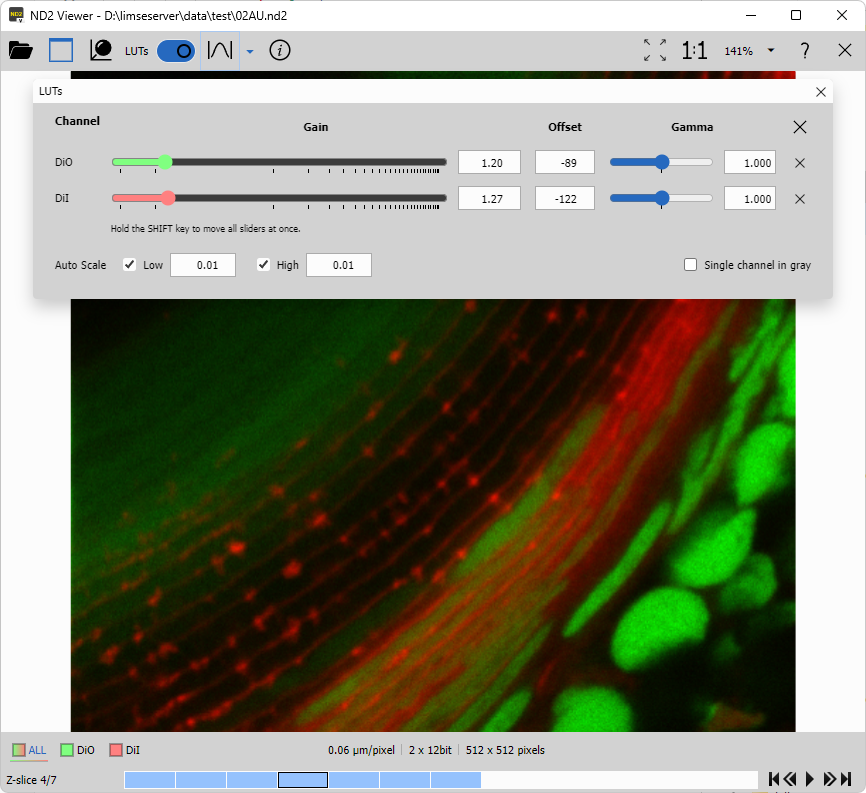Click the fit-to-screen arrows icon
This screenshot has height=793, width=866.
pos(655,50)
